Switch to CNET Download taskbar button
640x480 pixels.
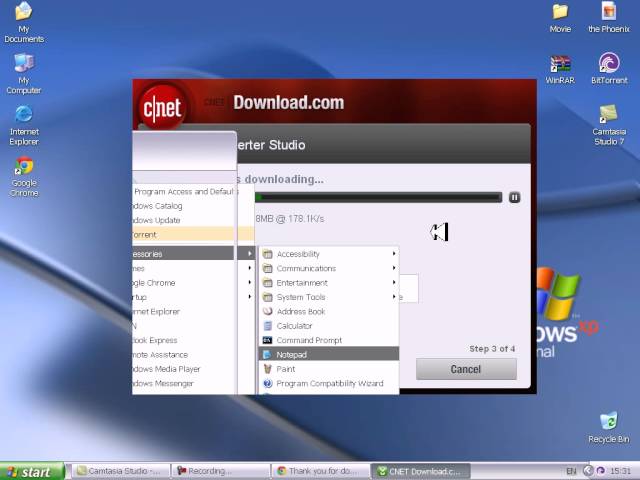coord(420,471)
